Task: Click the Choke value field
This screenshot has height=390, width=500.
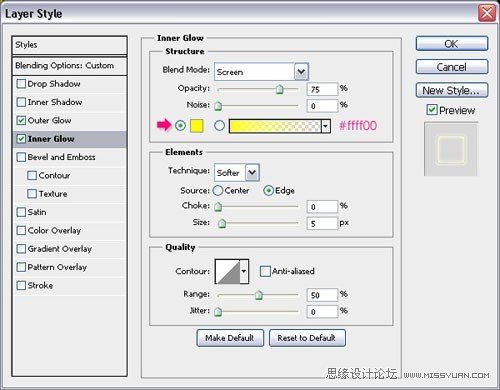Action: (322, 207)
